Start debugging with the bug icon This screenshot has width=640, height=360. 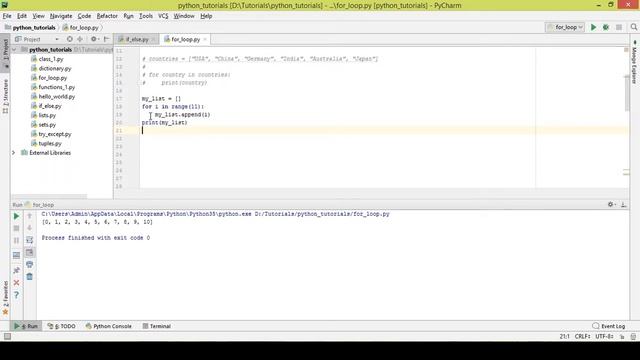606,27
